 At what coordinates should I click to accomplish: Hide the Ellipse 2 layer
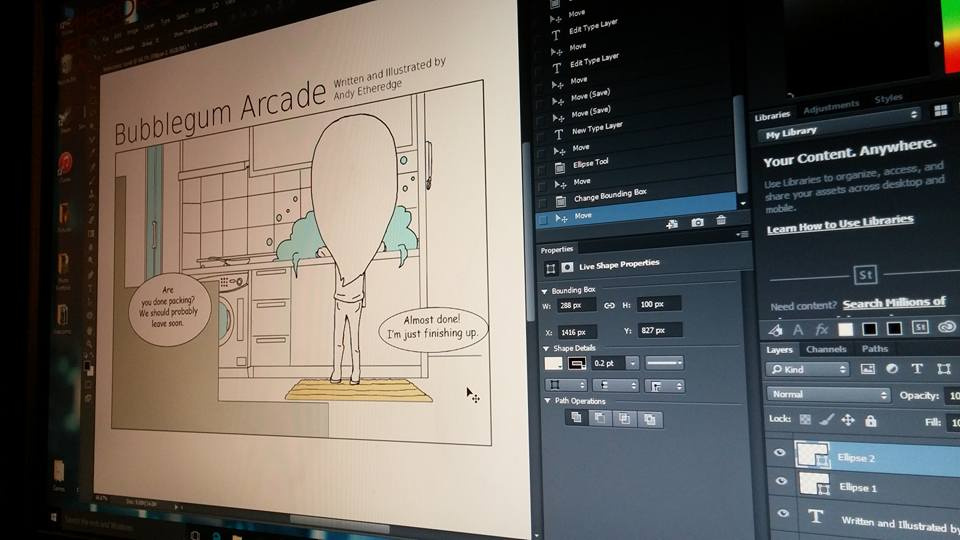point(780,454)
